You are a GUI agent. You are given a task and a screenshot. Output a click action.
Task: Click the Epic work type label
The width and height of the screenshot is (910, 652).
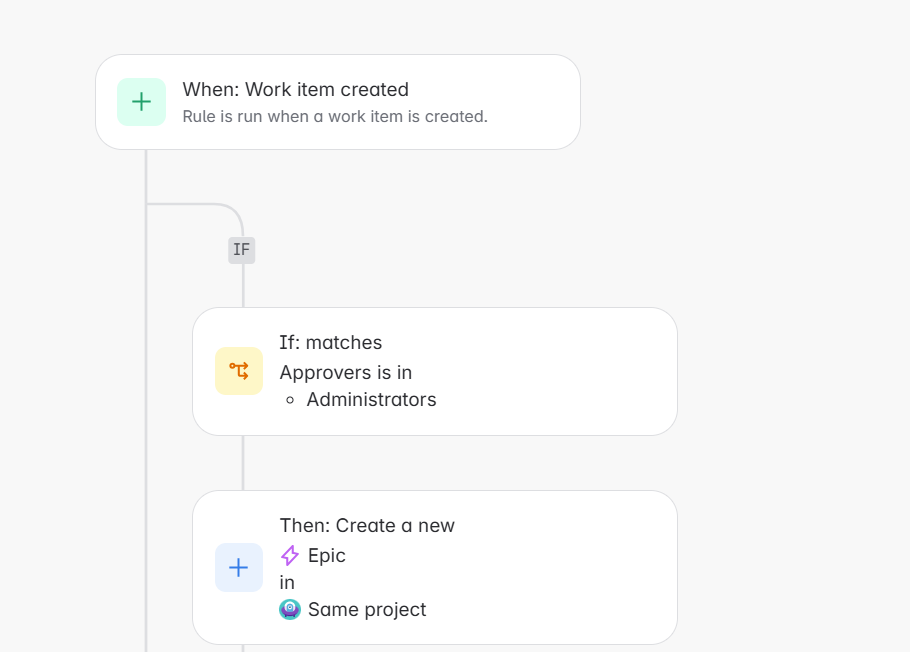point(327,556)
